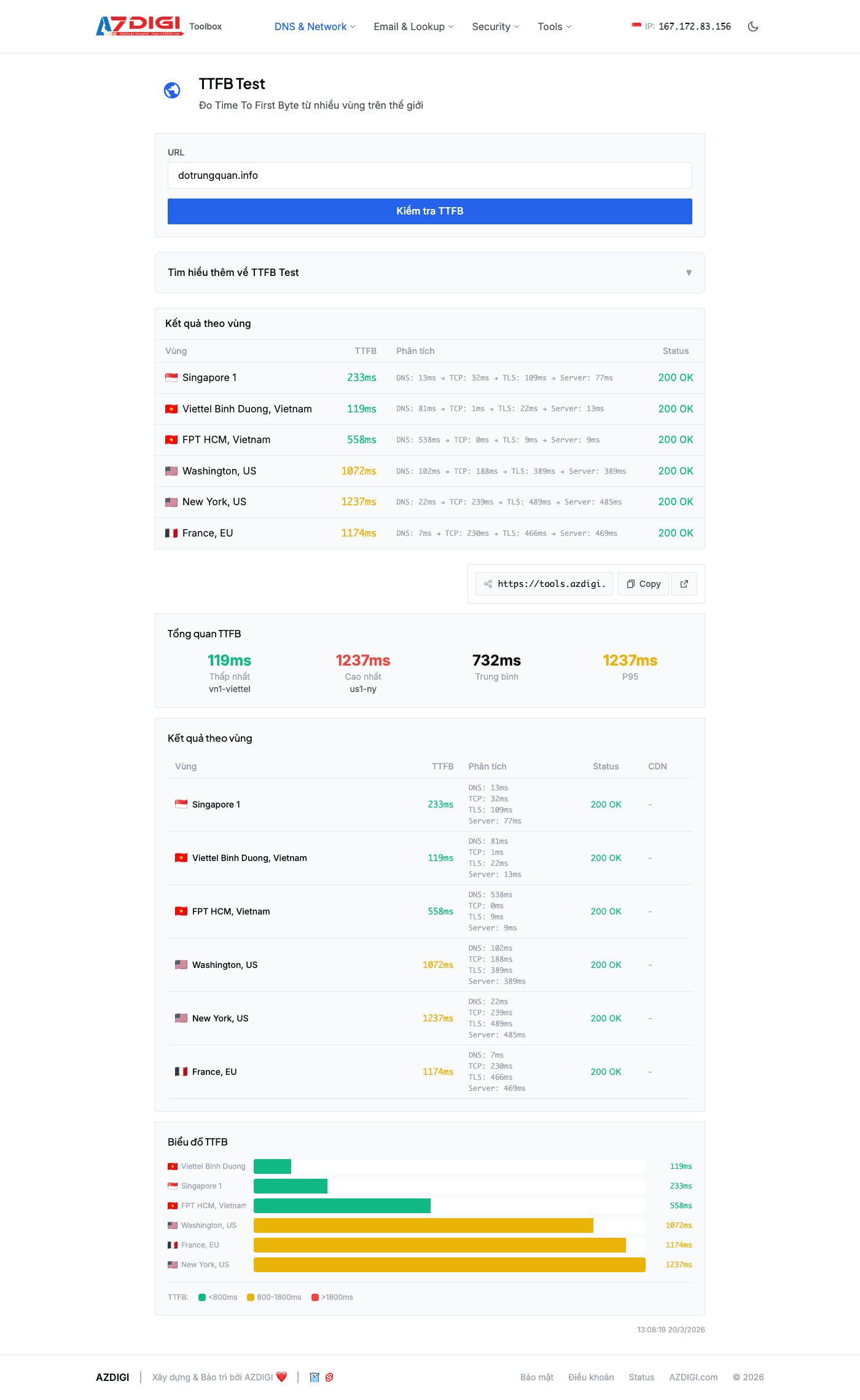This screenshot has height=1400, width=860.
Task: Click the globe icon beside TTFB Test
Action: pyautogui.click(x=172, y=90)
